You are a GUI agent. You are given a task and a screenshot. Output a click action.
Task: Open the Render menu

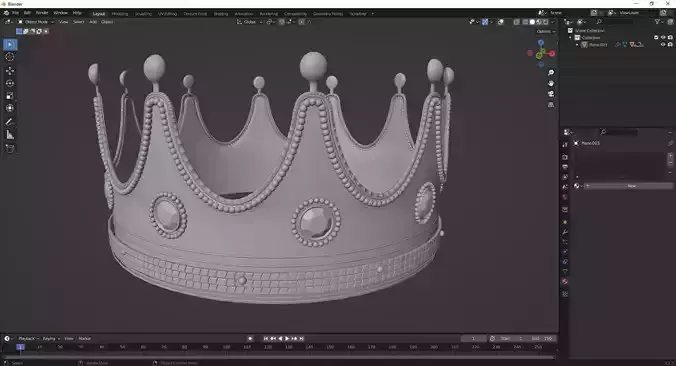pos(42,13)
